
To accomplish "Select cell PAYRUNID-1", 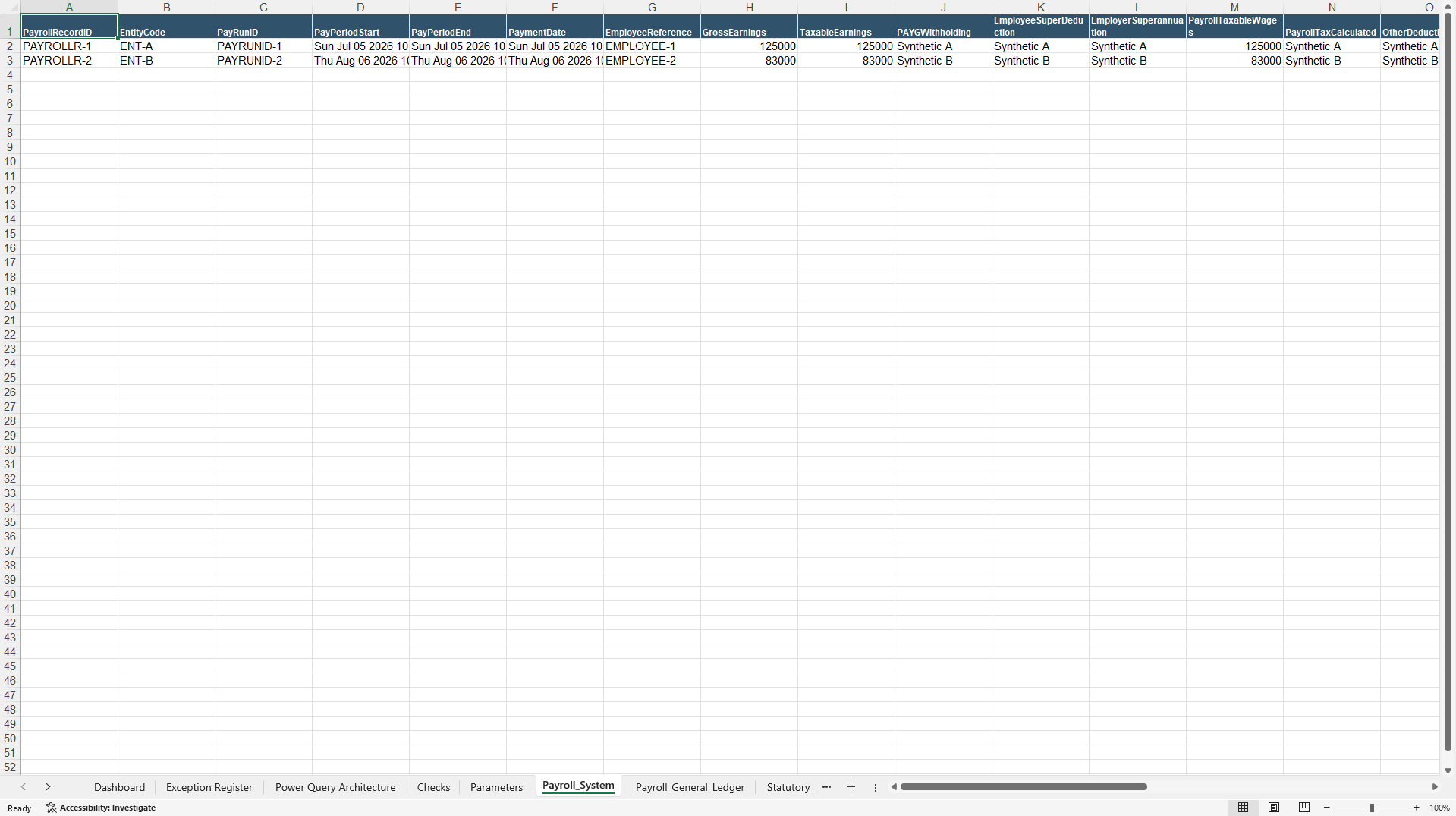I will [263, 46].
